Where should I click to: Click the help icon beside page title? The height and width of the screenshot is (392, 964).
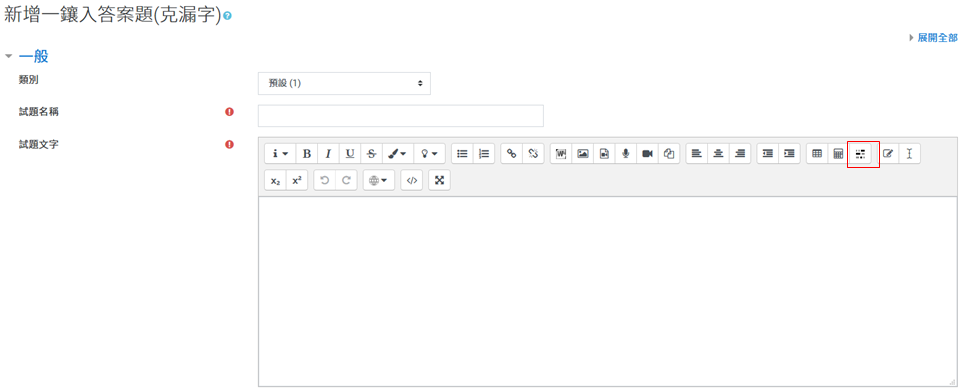[x=227, y=17]
